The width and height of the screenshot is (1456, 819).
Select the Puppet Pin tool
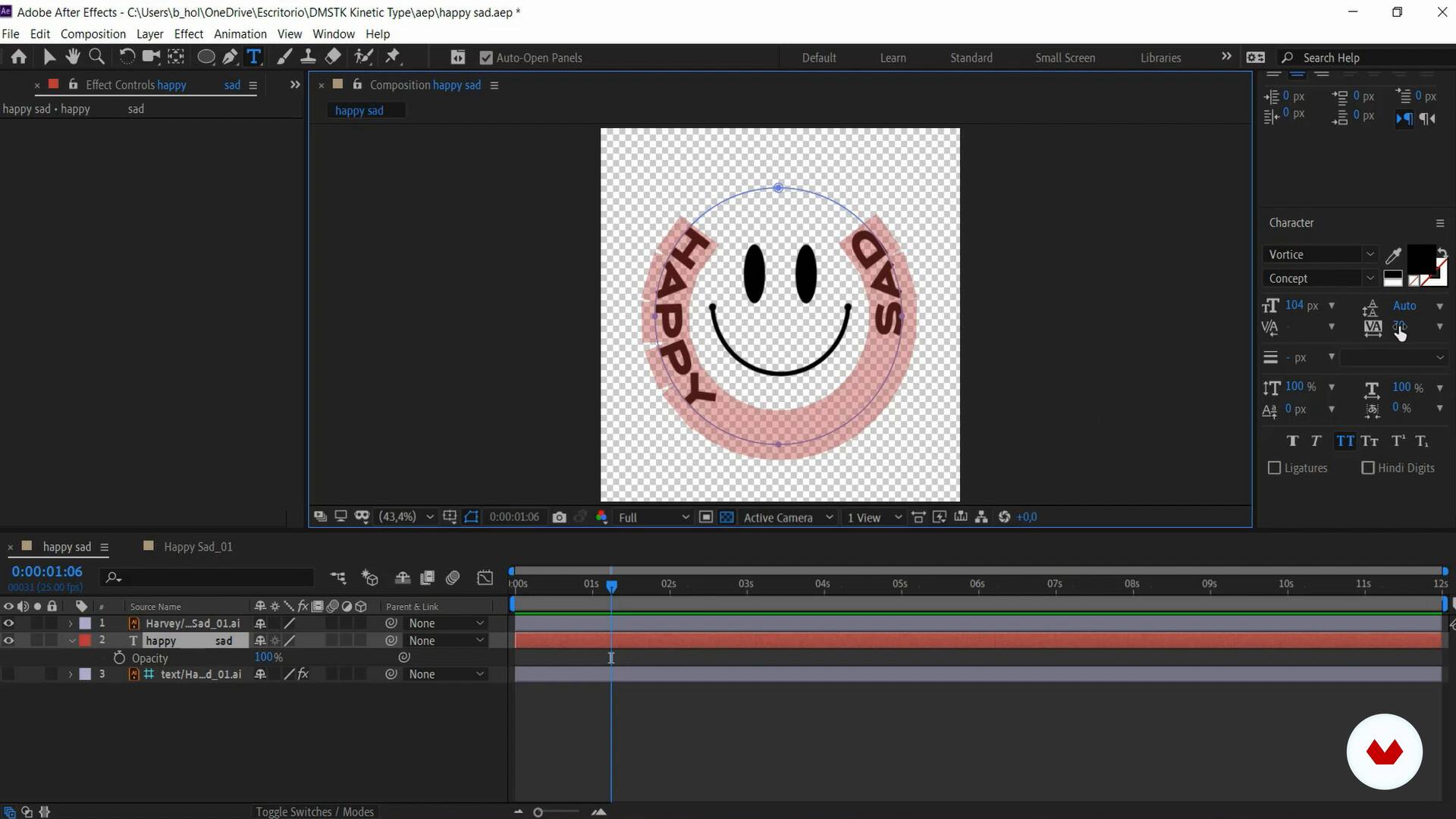(393, 57)
